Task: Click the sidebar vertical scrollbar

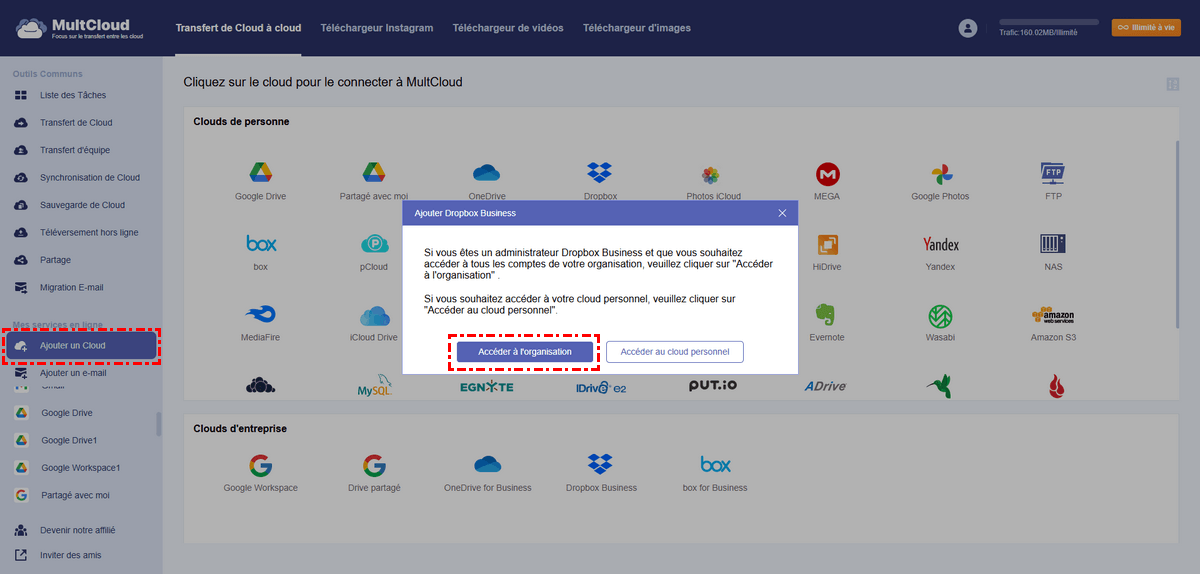Action: point(158,424)
